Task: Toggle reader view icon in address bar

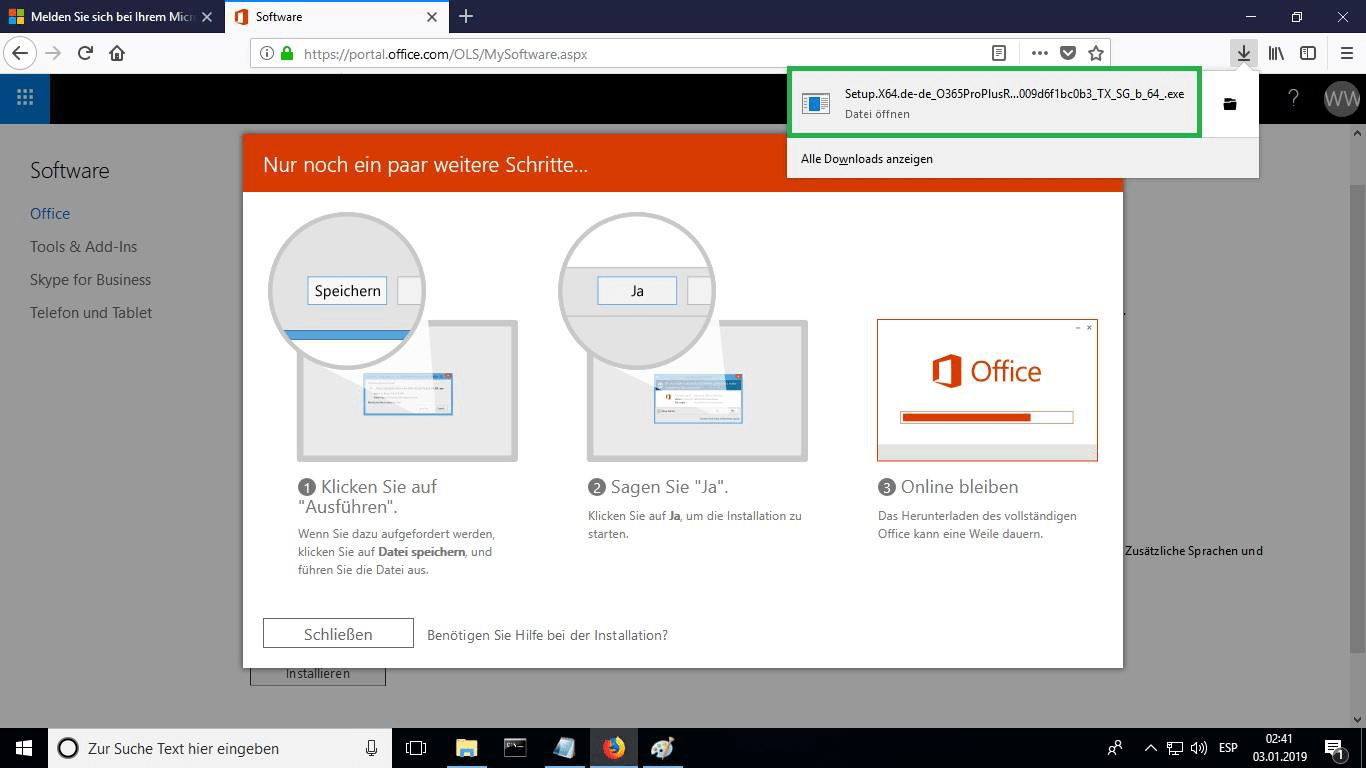Action: click(998, 54)
